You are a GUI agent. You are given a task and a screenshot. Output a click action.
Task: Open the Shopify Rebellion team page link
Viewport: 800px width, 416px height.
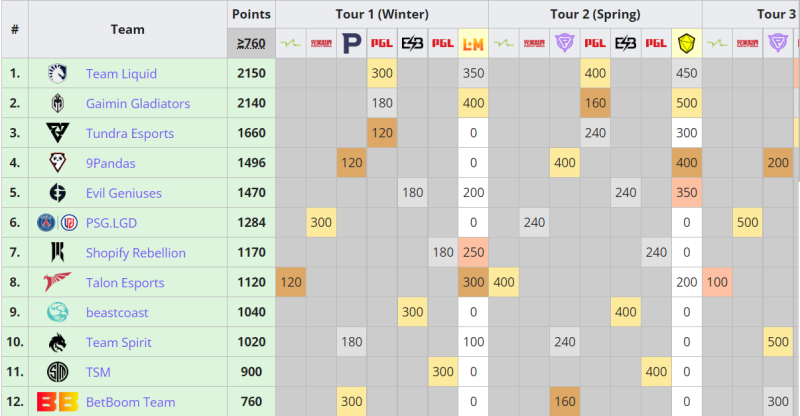click(135, 253)
